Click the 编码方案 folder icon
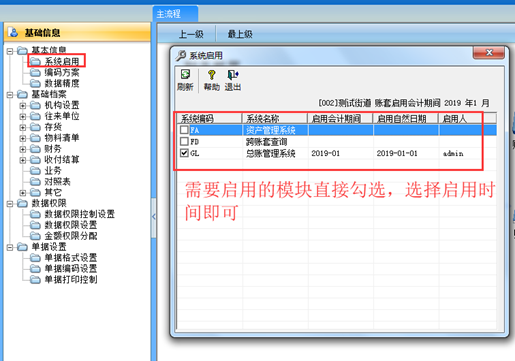515x361 pixels. pyautogui.click(x=35, y=72)
